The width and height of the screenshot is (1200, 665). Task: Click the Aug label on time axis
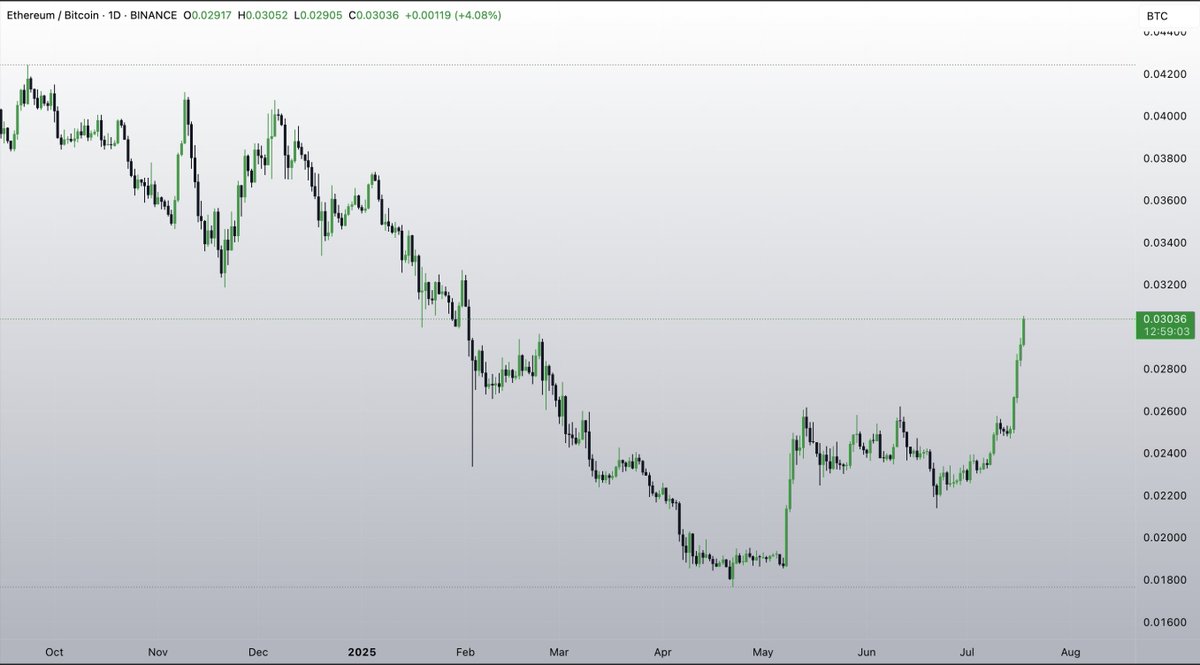point(1071,652)
